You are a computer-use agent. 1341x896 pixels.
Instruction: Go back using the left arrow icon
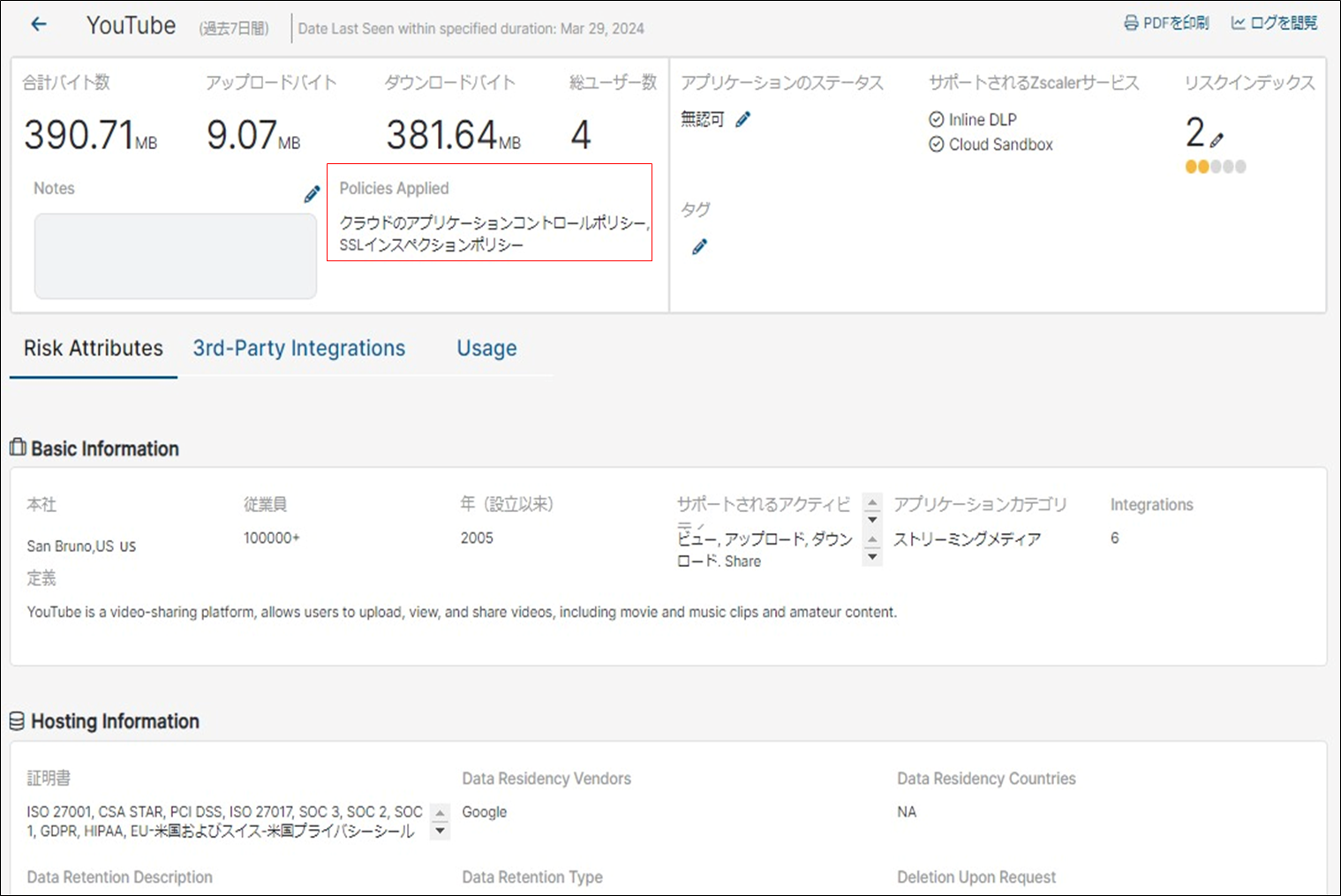[39, 24]
